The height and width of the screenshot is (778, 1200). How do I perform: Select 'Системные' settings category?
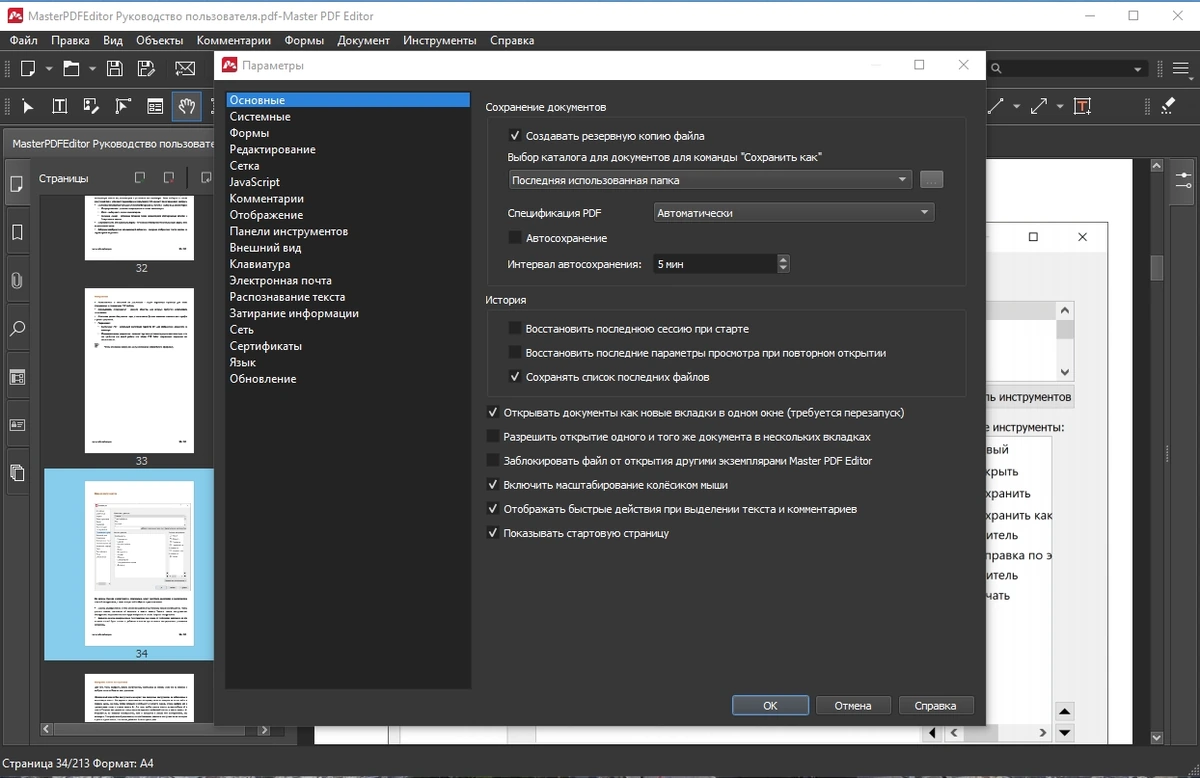point(348,117)
